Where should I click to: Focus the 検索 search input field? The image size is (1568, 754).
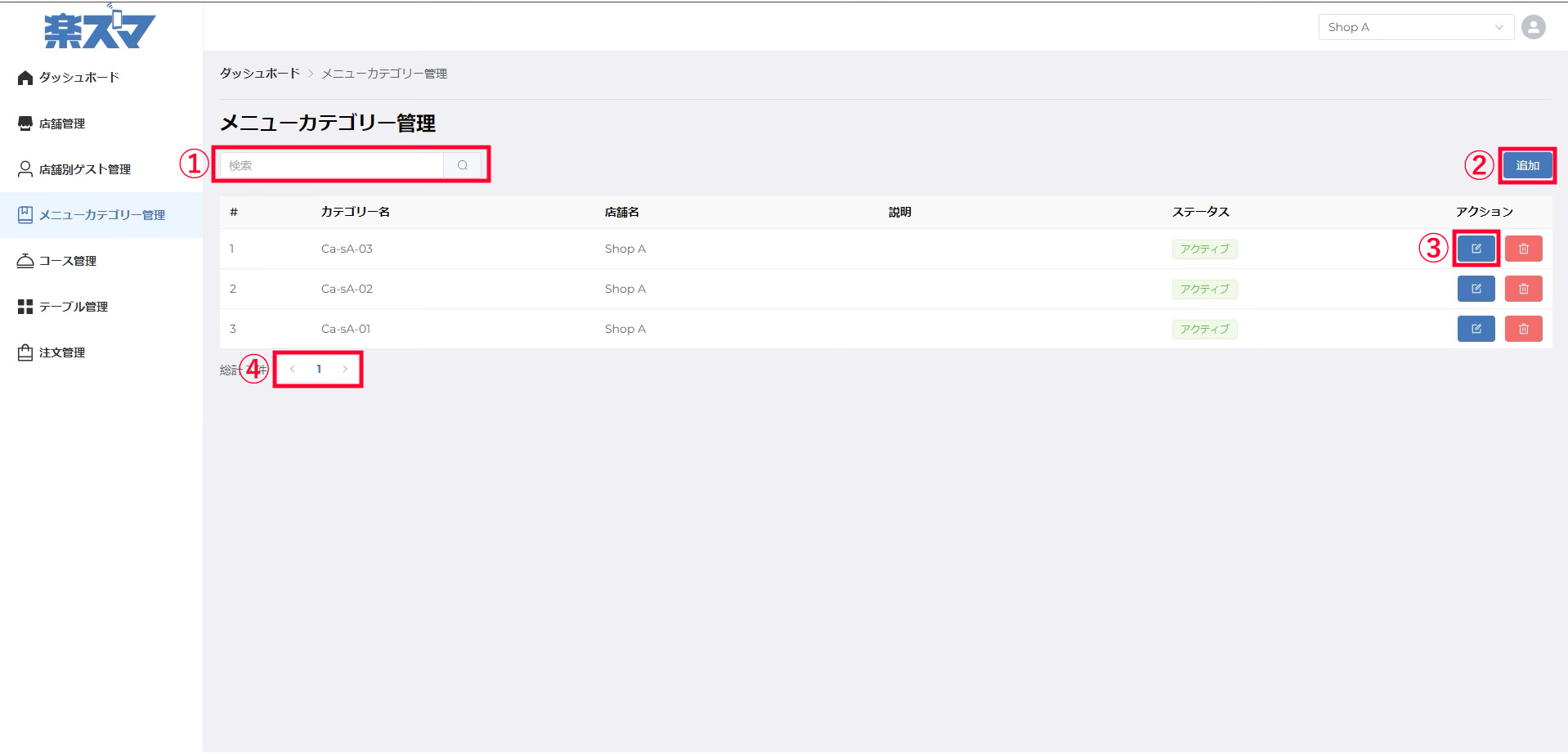tap(332, 165)
